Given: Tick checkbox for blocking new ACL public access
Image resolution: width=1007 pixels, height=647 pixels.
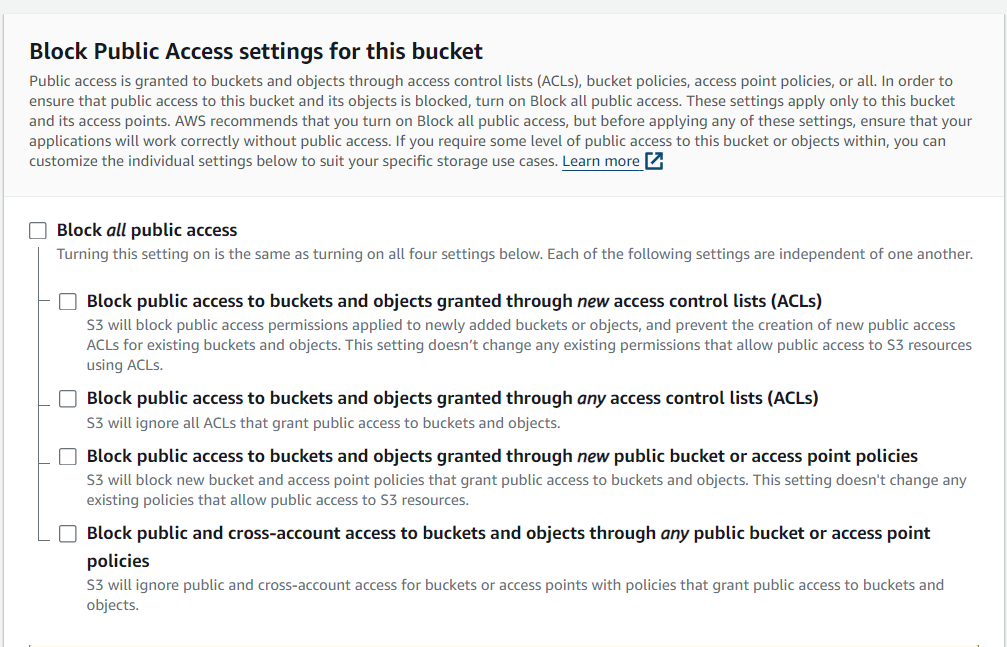Looking at the screenshot, I should [68, 301].
